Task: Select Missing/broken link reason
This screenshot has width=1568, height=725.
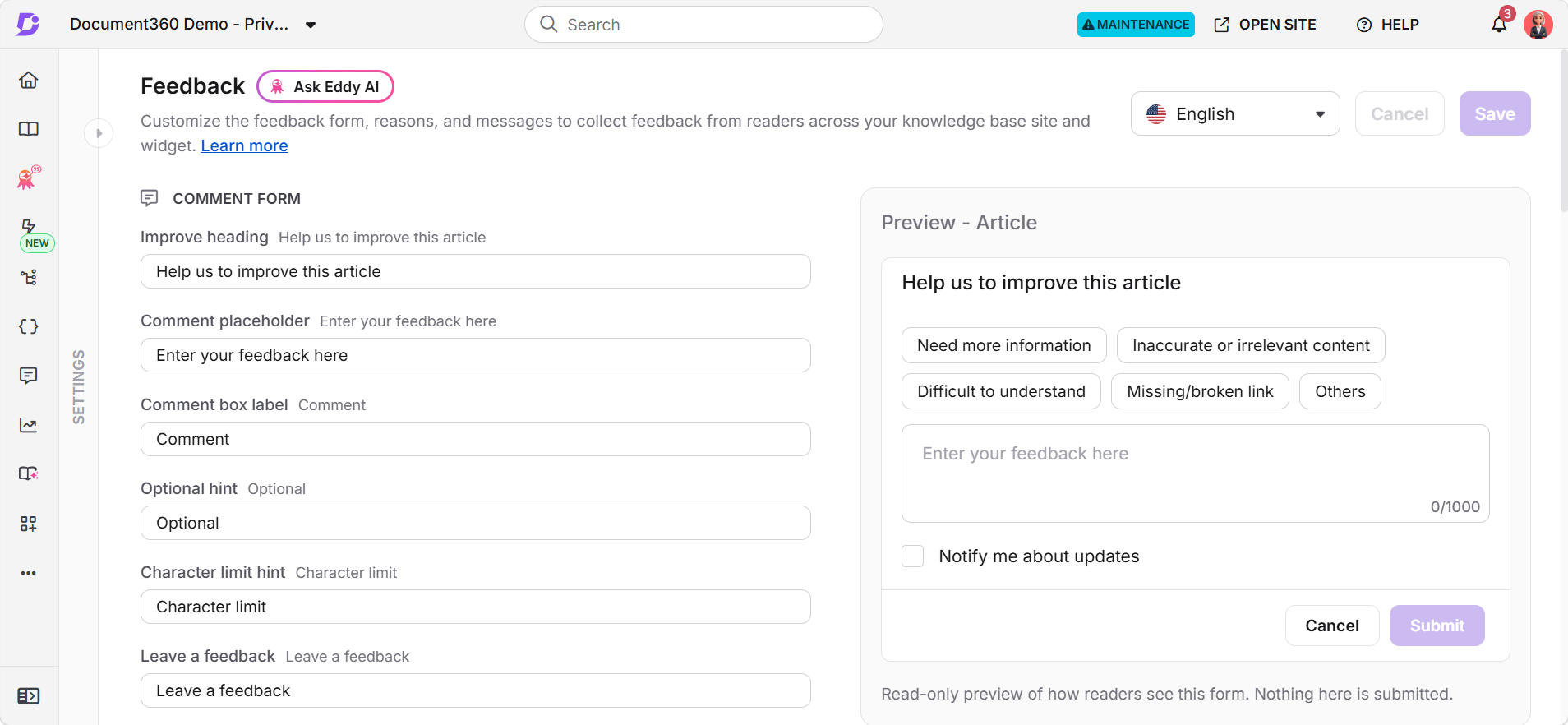Action: pyautogui.click(x=1200, y=391)
